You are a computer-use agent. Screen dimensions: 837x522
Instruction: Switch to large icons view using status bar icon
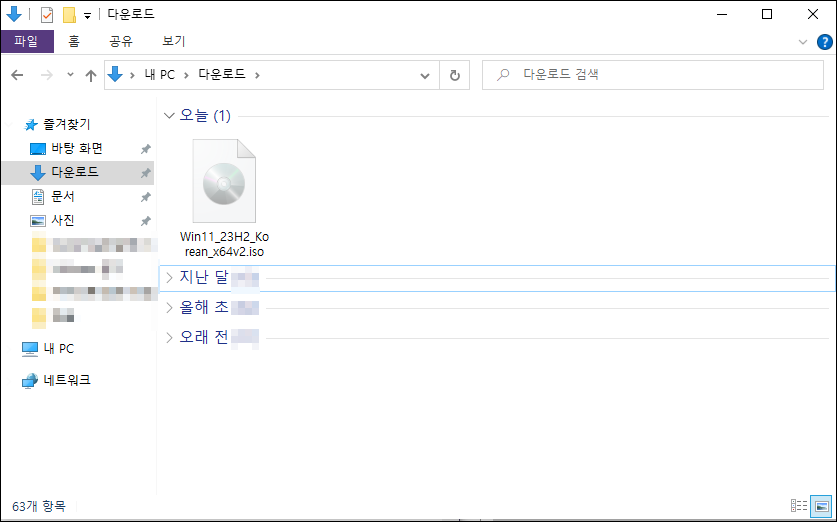click(x=822, y=505)
